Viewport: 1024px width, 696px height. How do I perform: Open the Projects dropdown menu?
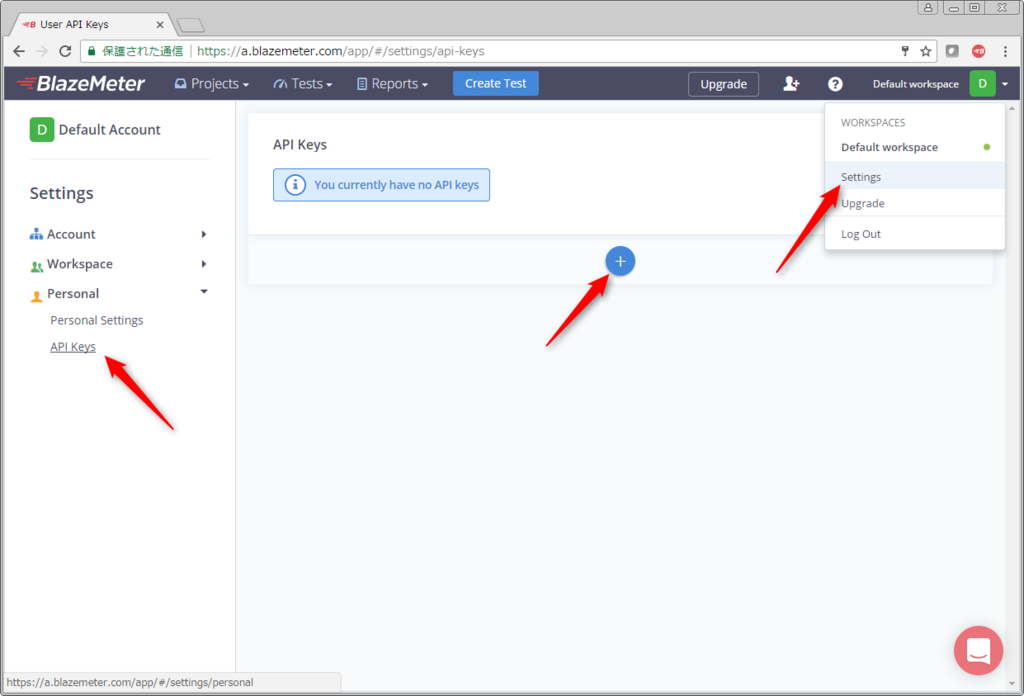click(x=212, y=84)
